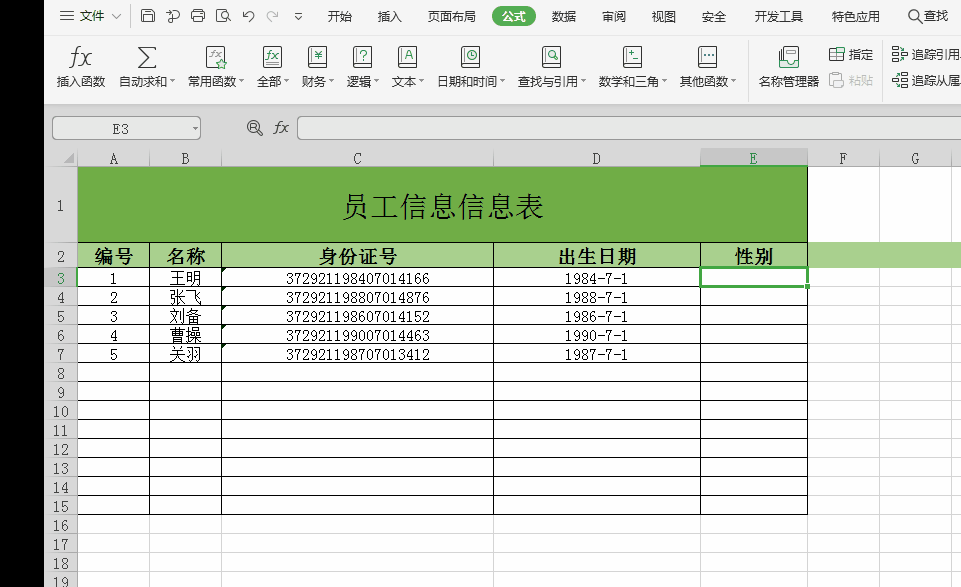Select cell with name 王明
This screenshot has height=587, width=961.
click(185, 278)
